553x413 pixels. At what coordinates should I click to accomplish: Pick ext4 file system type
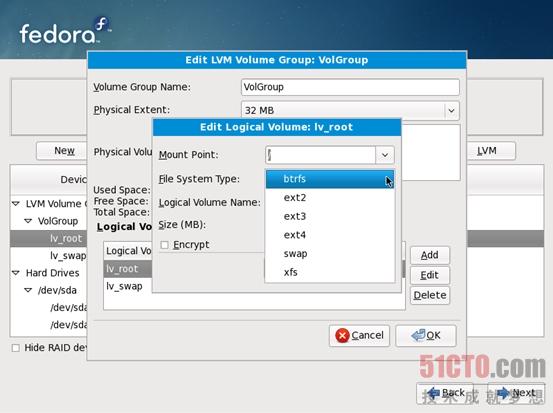(x=330, y=235)
